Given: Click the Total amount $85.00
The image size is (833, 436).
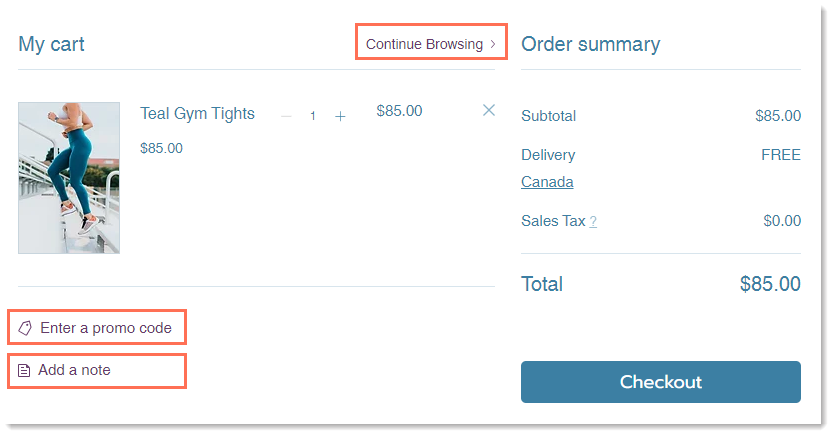Looking at the screenshot, I should (770, 284).
